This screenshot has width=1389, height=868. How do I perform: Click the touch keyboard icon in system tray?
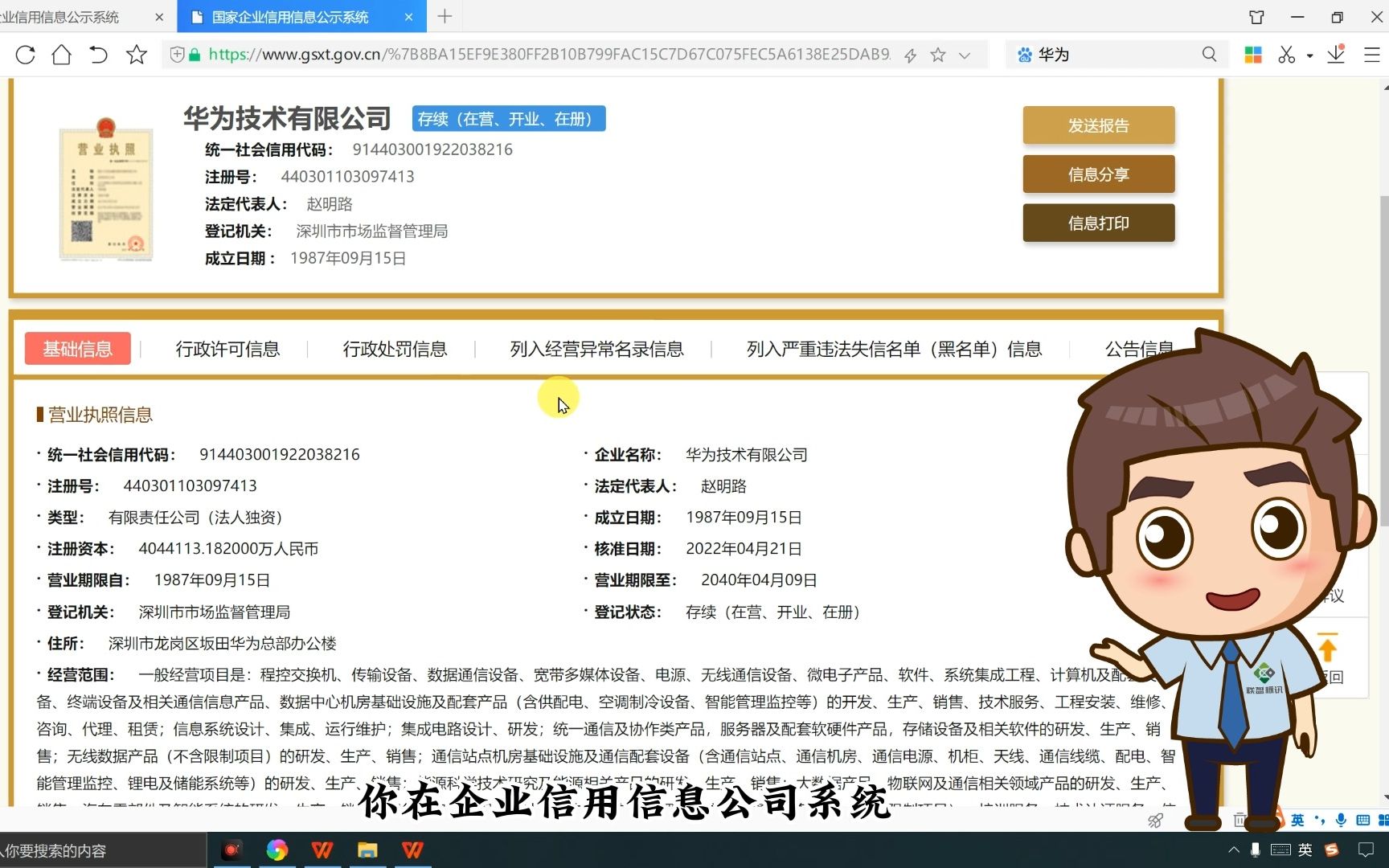pos(1281,850)
